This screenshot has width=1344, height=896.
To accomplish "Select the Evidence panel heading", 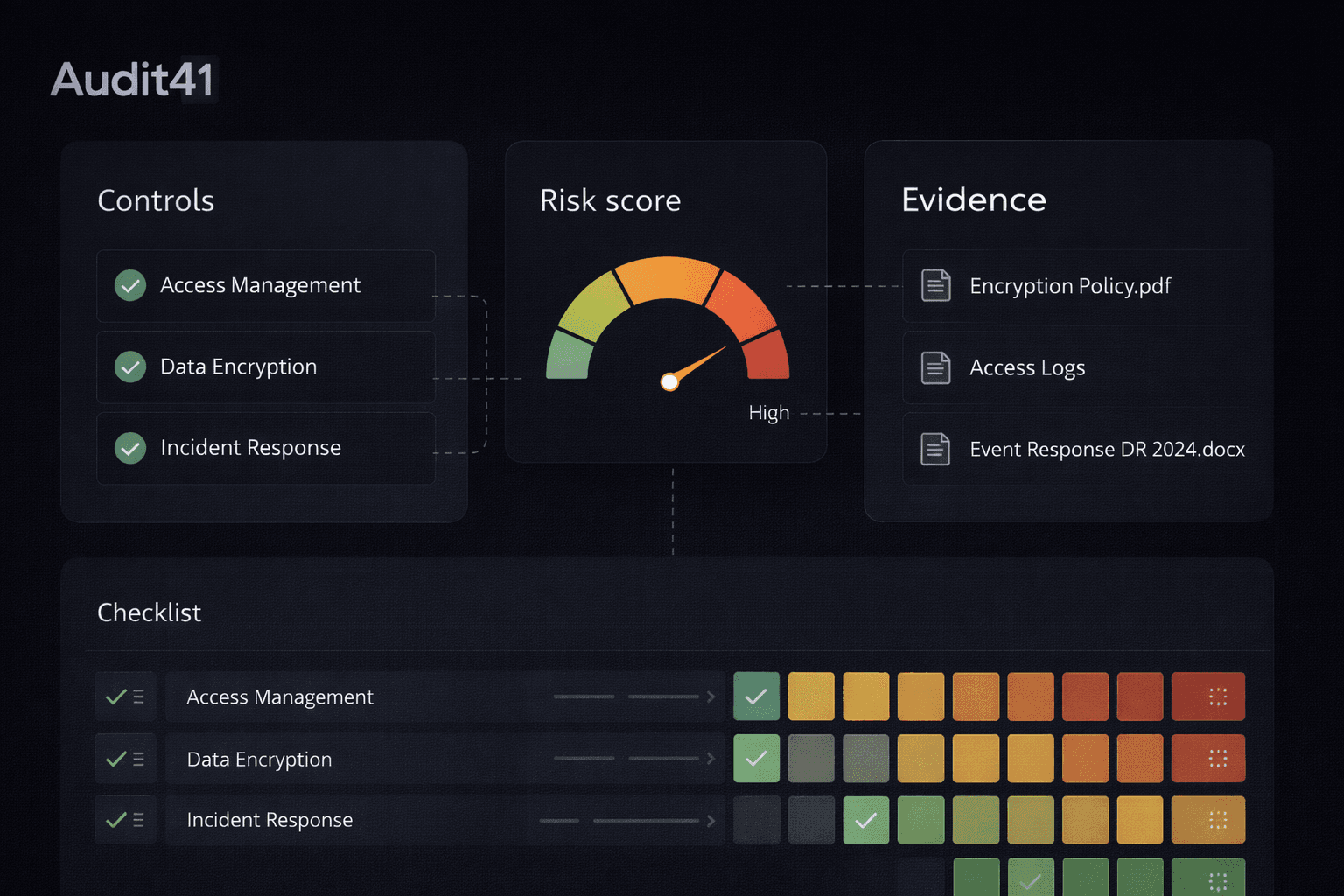I will (974, 200).
